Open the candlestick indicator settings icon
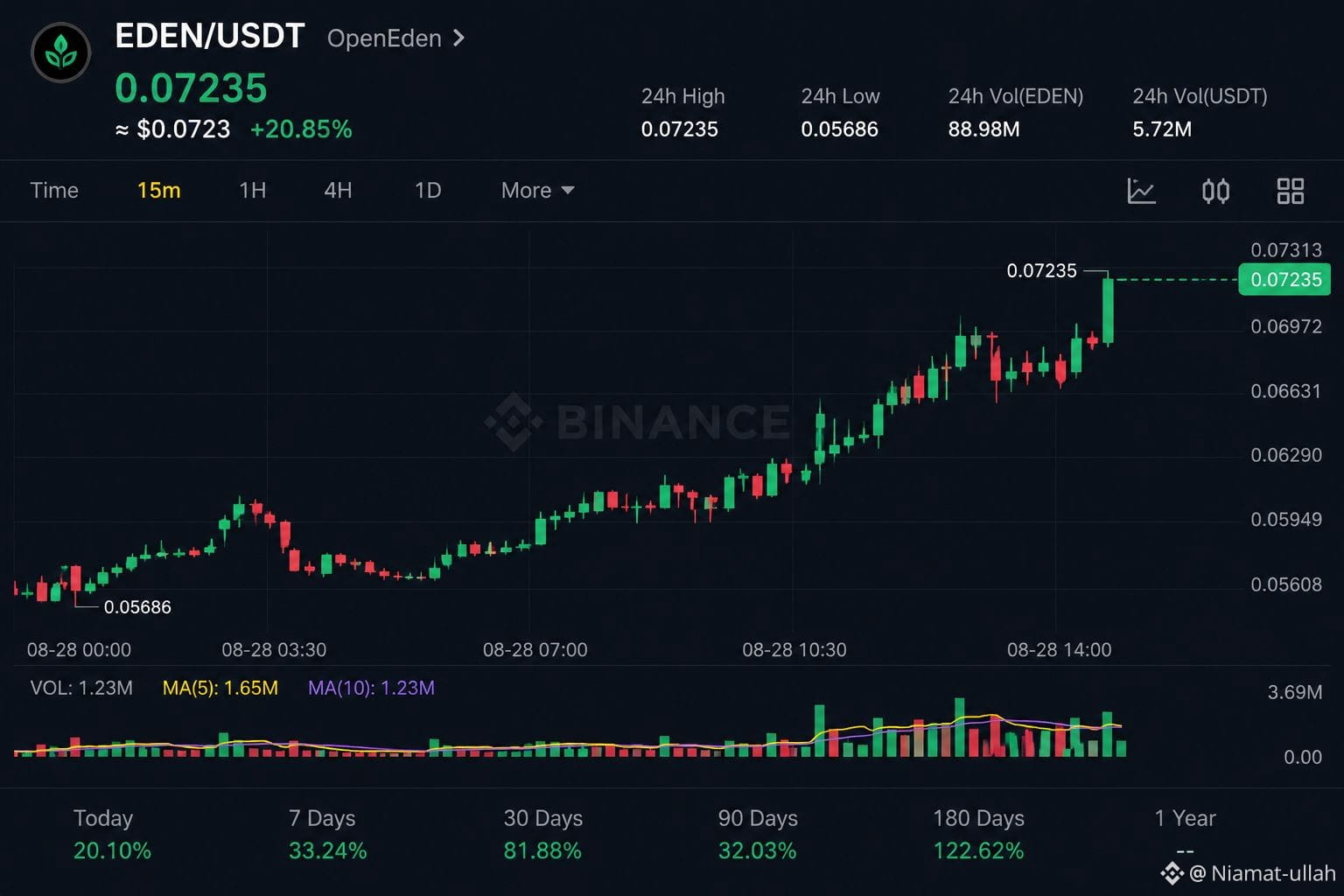 [x=1215, y=191]
